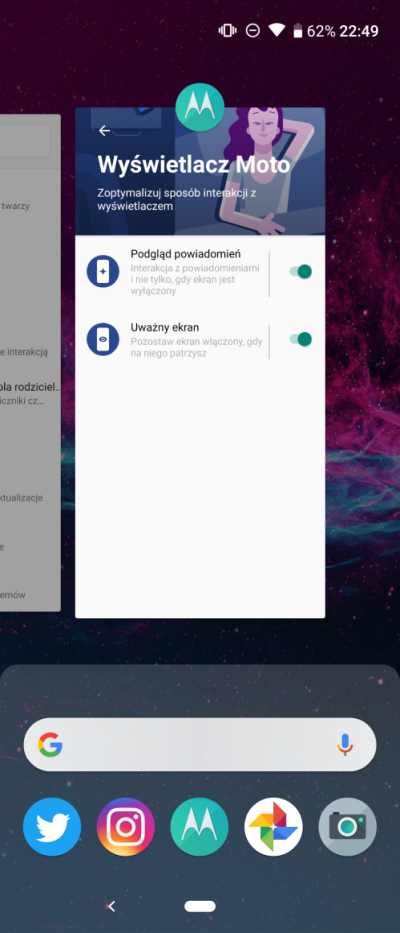Tap the navigation bar back arrow

point(111,906)
